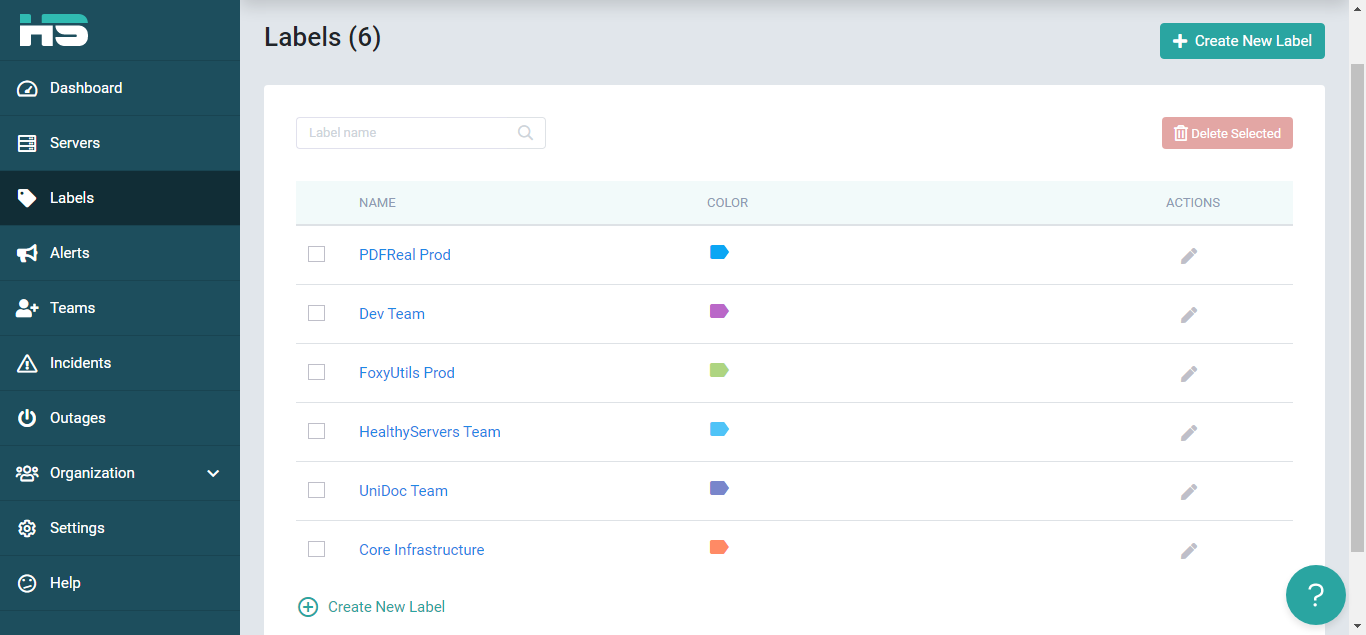Edit HealthyServers Team using pencil icon
Image resolution: width=1366 pixels, height=635 pixels.
point(1189,433)
